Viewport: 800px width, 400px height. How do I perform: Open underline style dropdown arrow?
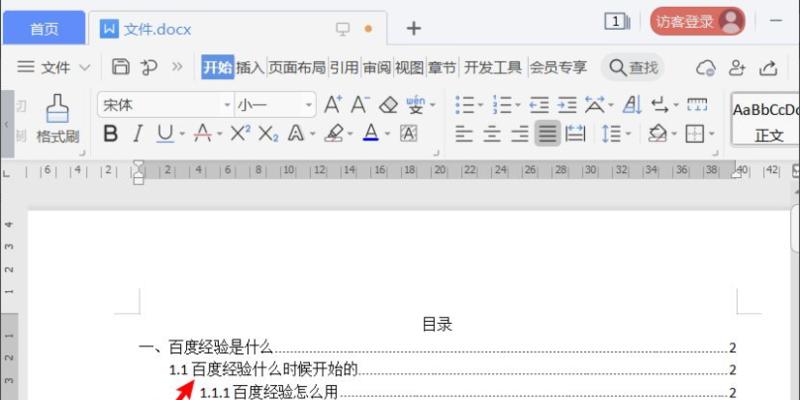point(182,135)
